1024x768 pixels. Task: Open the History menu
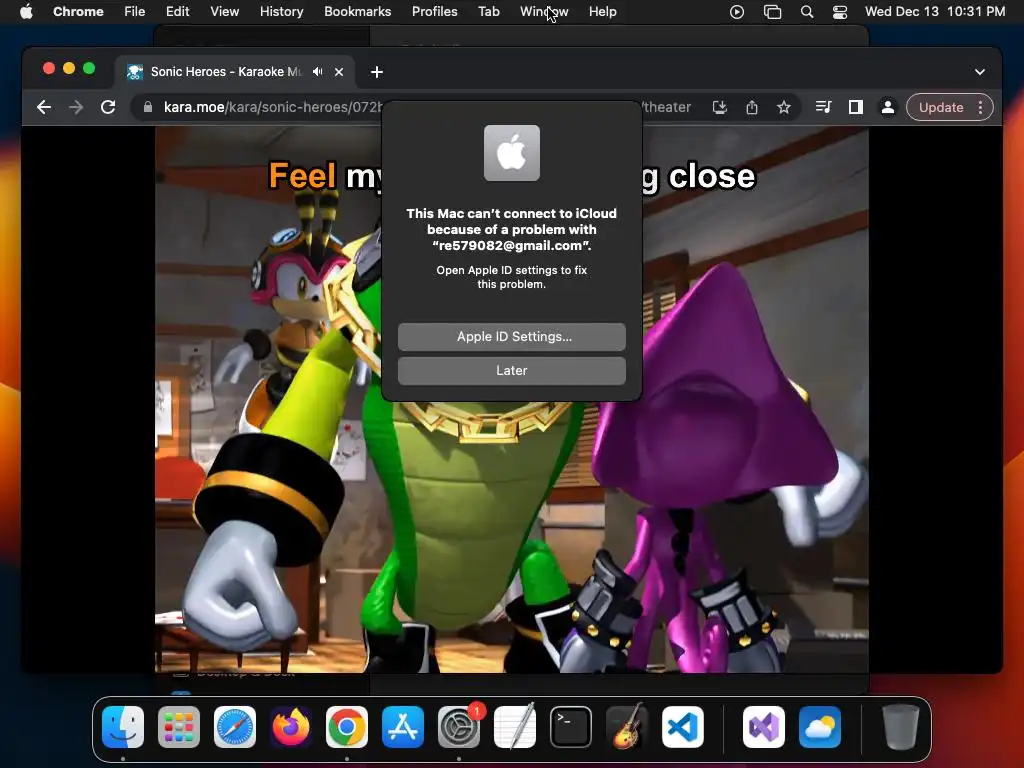point(281,12)
